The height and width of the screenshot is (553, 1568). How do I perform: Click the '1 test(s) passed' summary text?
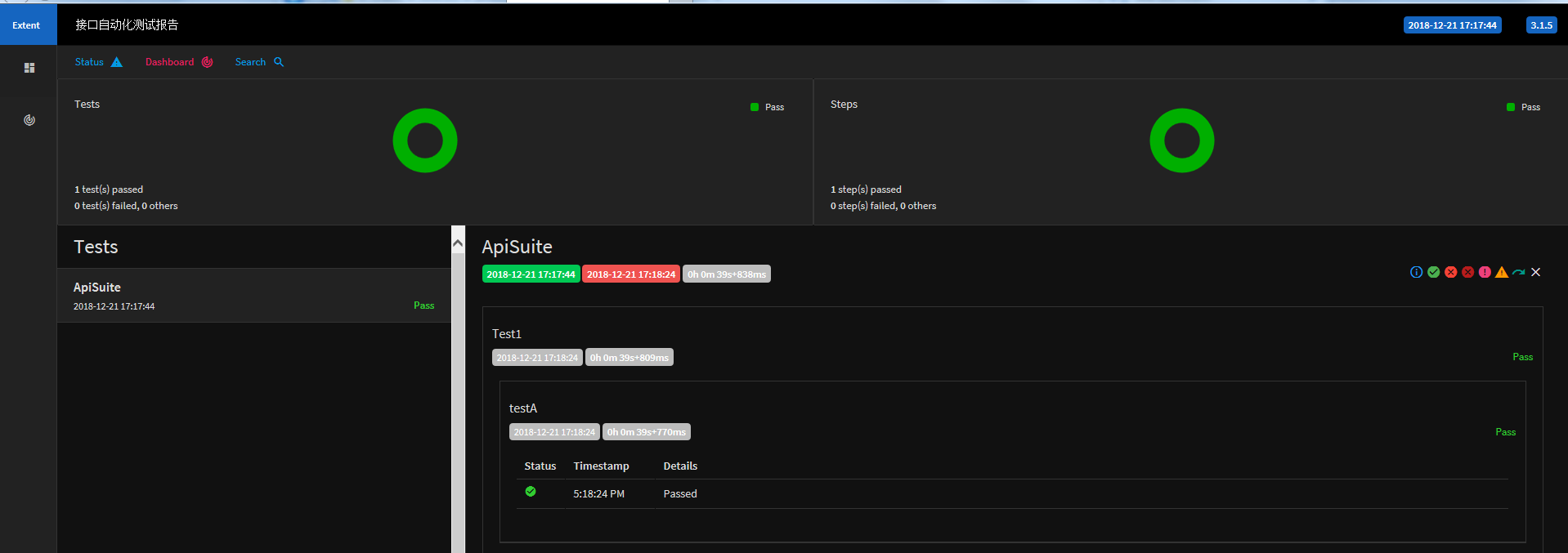[109, 190]
